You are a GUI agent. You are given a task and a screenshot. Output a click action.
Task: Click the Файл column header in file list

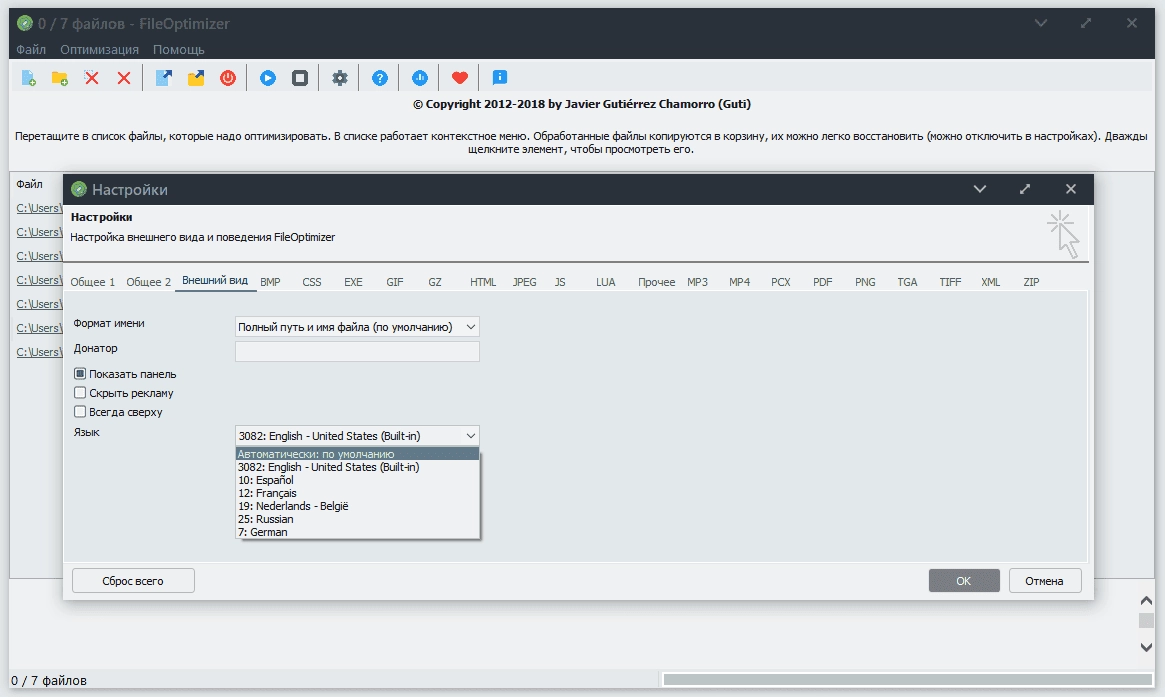point(30,184)
